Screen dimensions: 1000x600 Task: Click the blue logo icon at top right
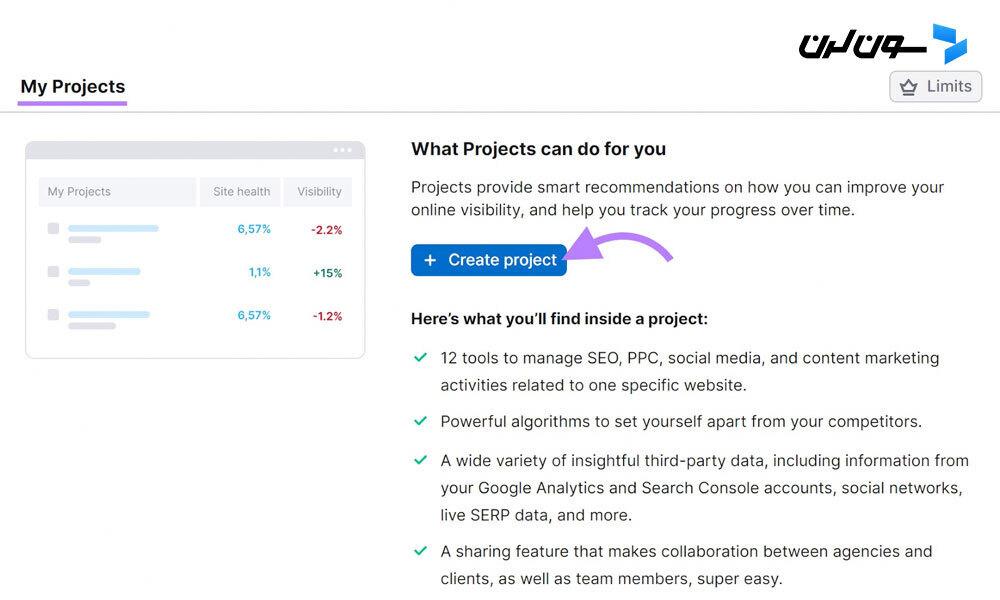[x=950, y=43]
